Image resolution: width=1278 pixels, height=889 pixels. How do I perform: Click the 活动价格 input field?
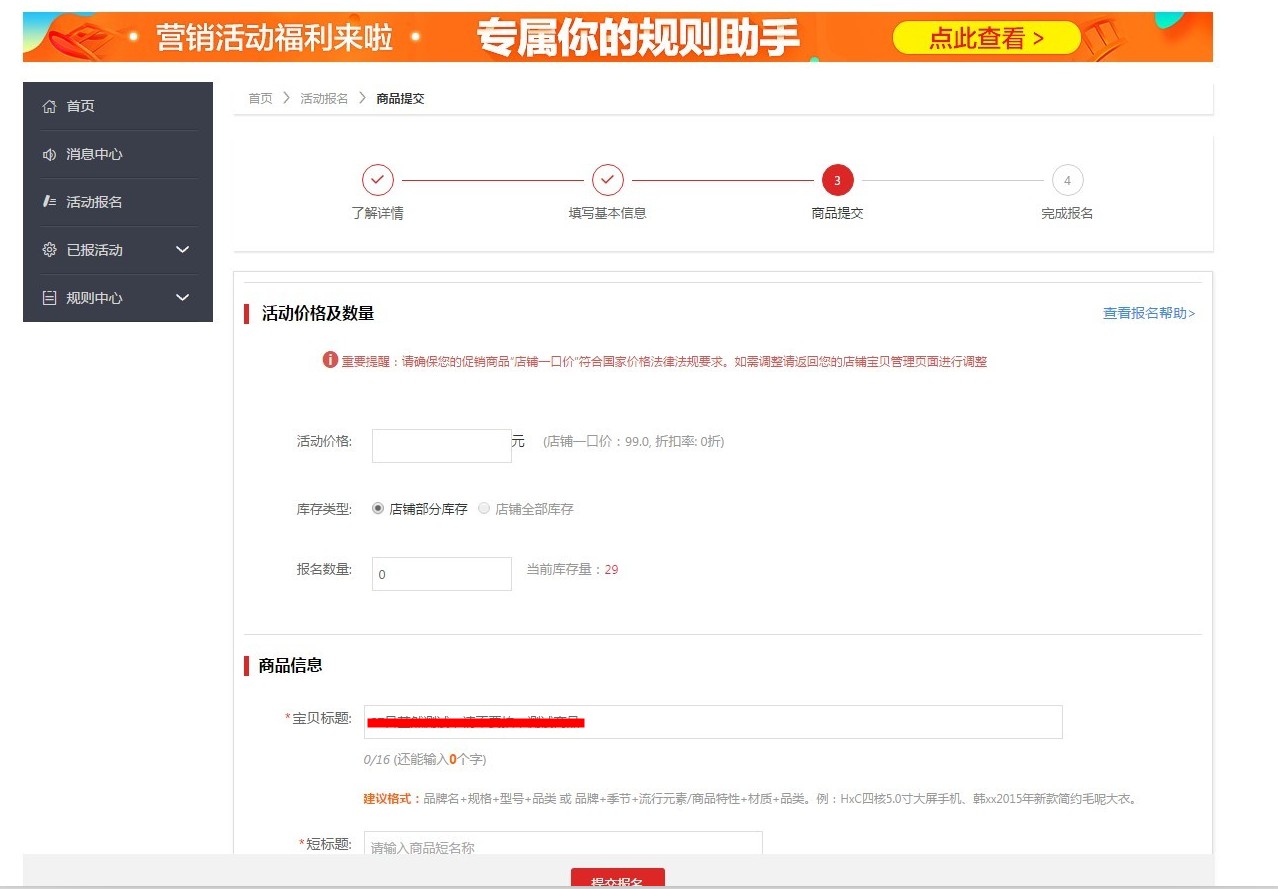(x=442, y=446)
